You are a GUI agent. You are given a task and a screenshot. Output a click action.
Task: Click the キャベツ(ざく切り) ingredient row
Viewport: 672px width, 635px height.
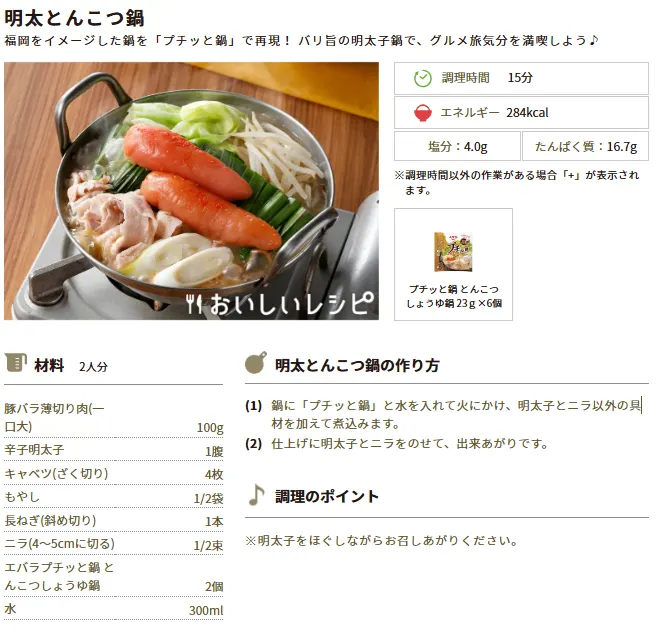[x=114, y=473]
